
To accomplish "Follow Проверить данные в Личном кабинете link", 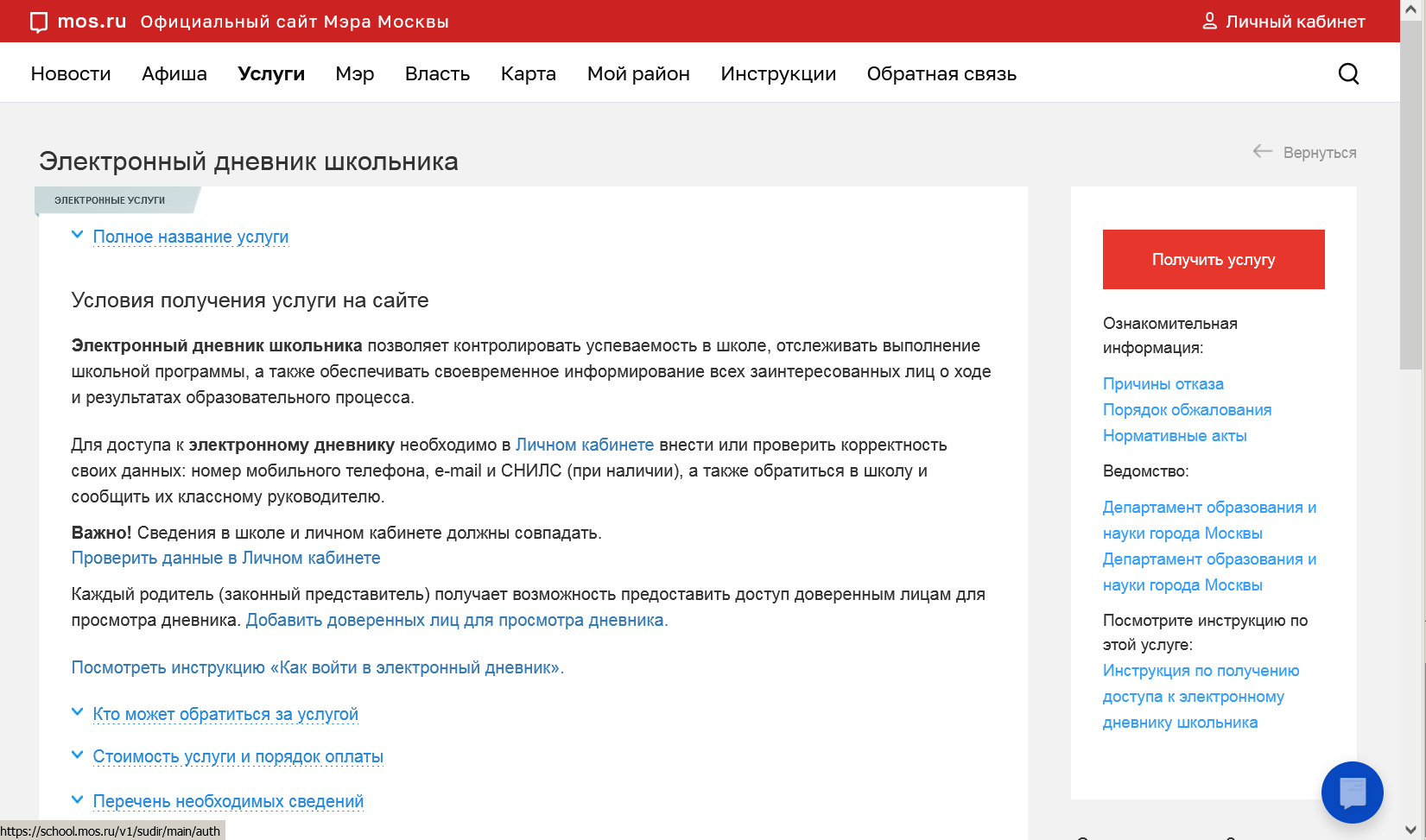I will [225, 558].
